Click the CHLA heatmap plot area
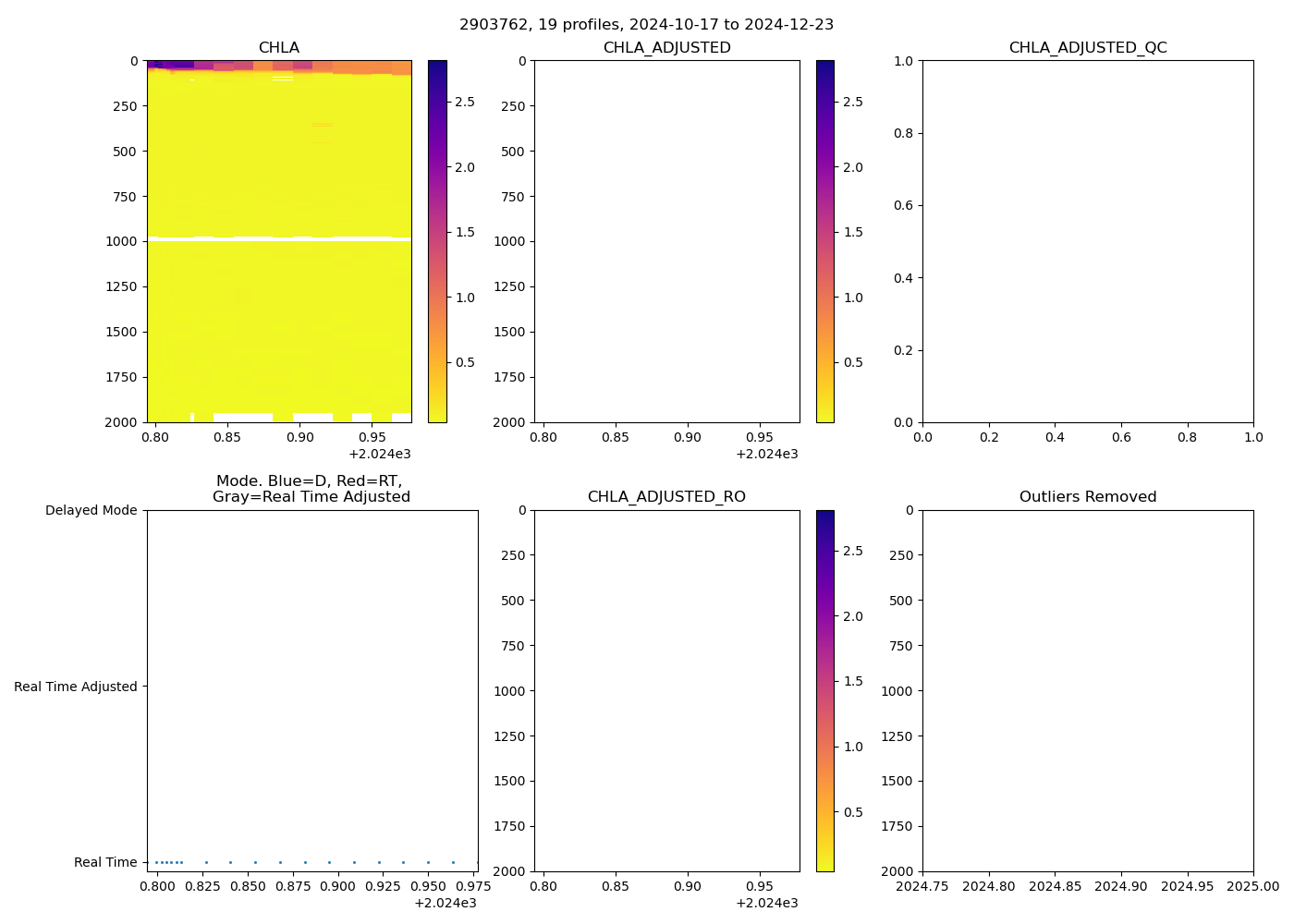 pos(279,277)
